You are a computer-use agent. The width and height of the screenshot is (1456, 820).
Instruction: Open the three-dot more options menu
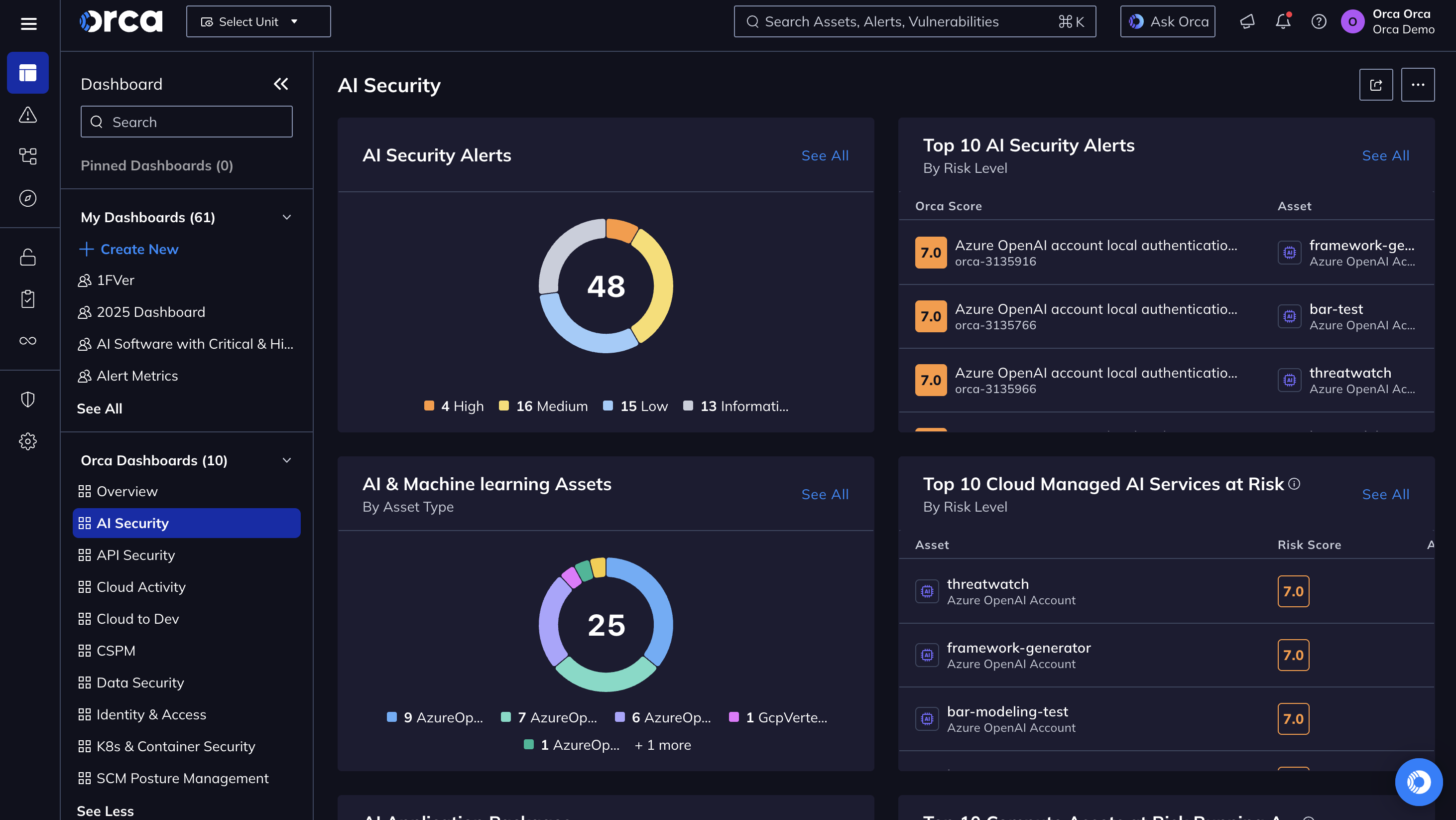point(1418,85)
